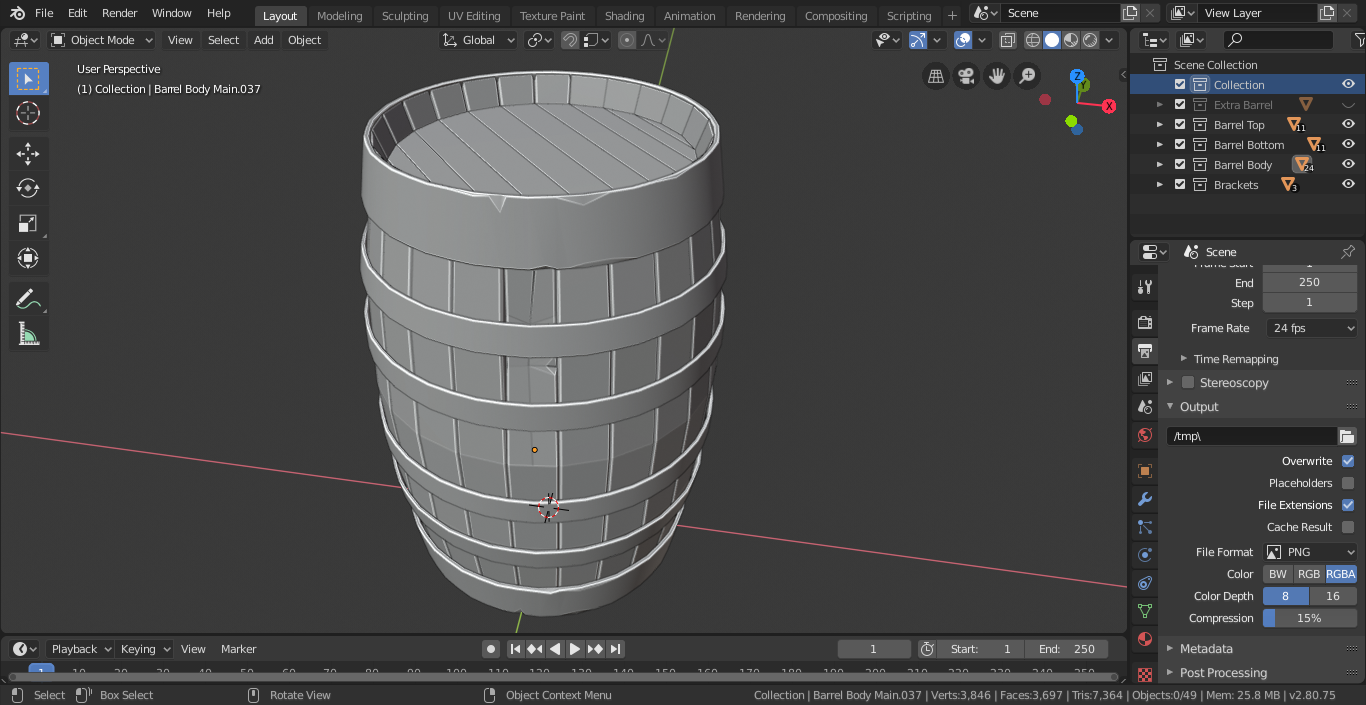The width and height of the screenshot is (1366, 705).
Task: Hide the Barrel Top collection
Action: click(x=1348, y=125)
